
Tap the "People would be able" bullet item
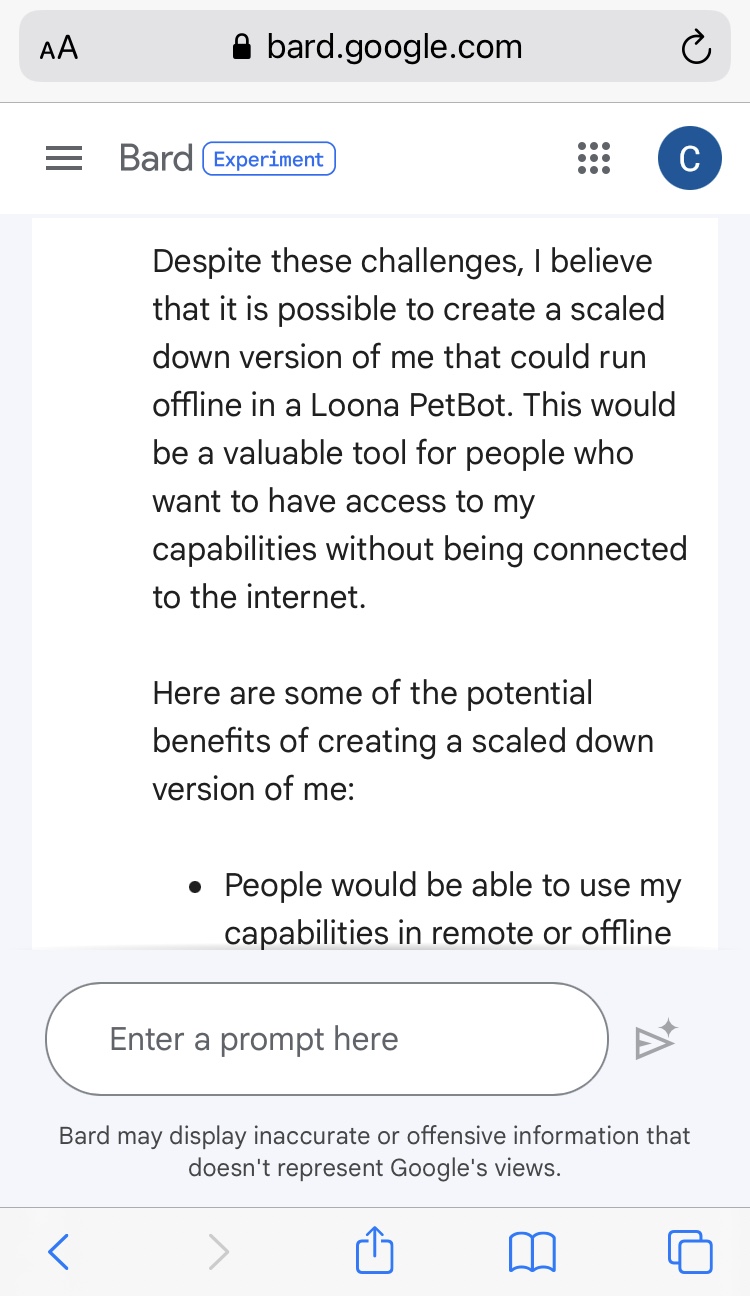coord(452,909)
